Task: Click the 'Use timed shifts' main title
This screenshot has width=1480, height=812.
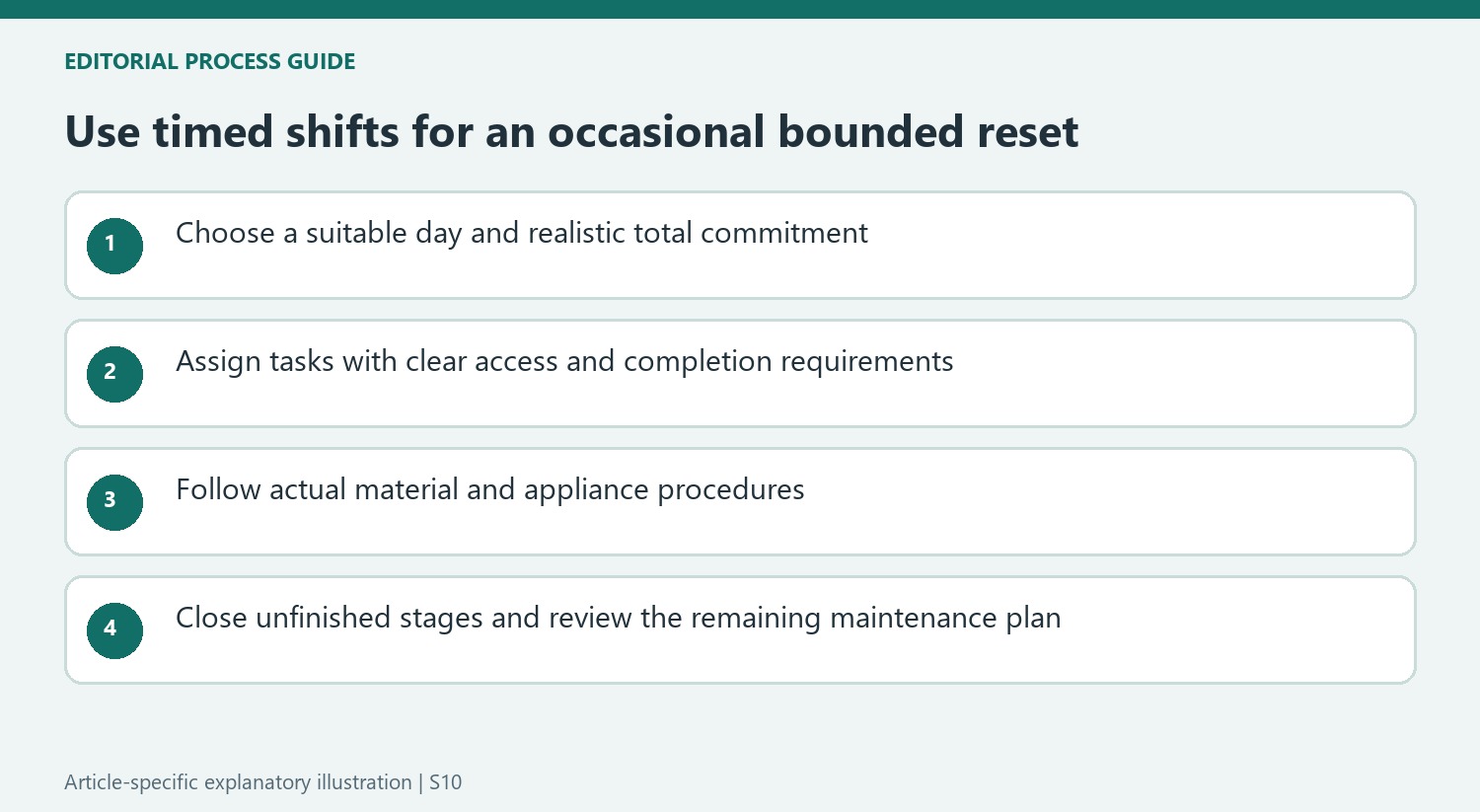Action: coord(571,131)
